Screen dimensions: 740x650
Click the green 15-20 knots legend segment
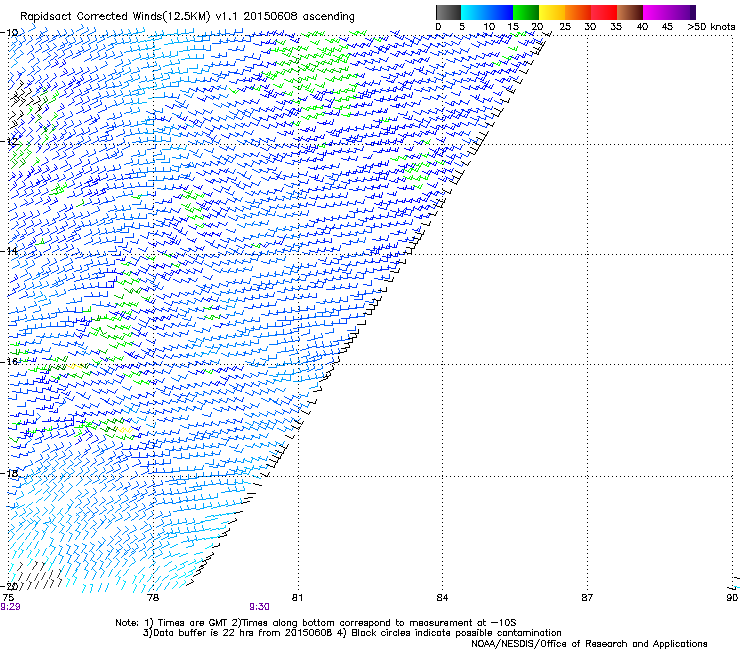click(x=526, y=12)
